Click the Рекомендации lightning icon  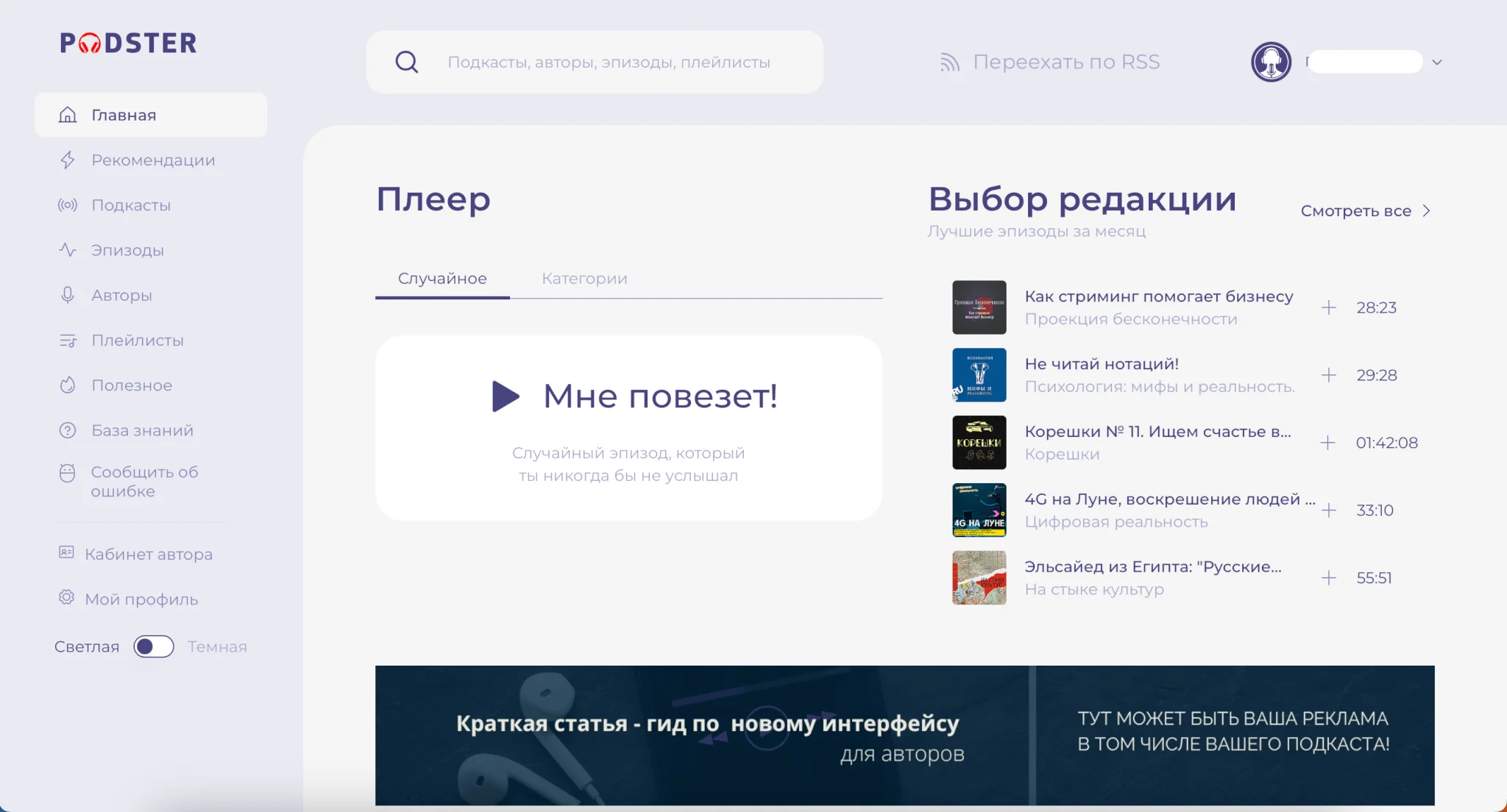coord(68,160)
